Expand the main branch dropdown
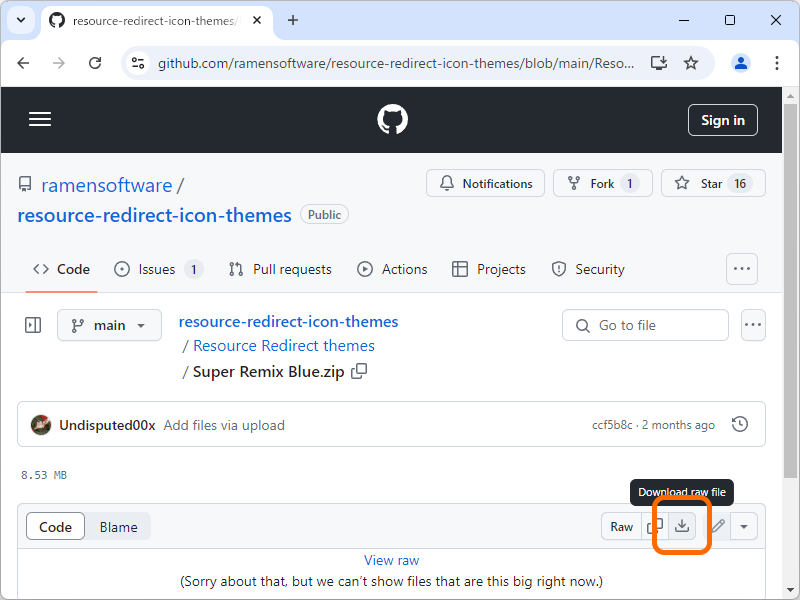Viewport: 800px width, 600px height. (109, 325)
